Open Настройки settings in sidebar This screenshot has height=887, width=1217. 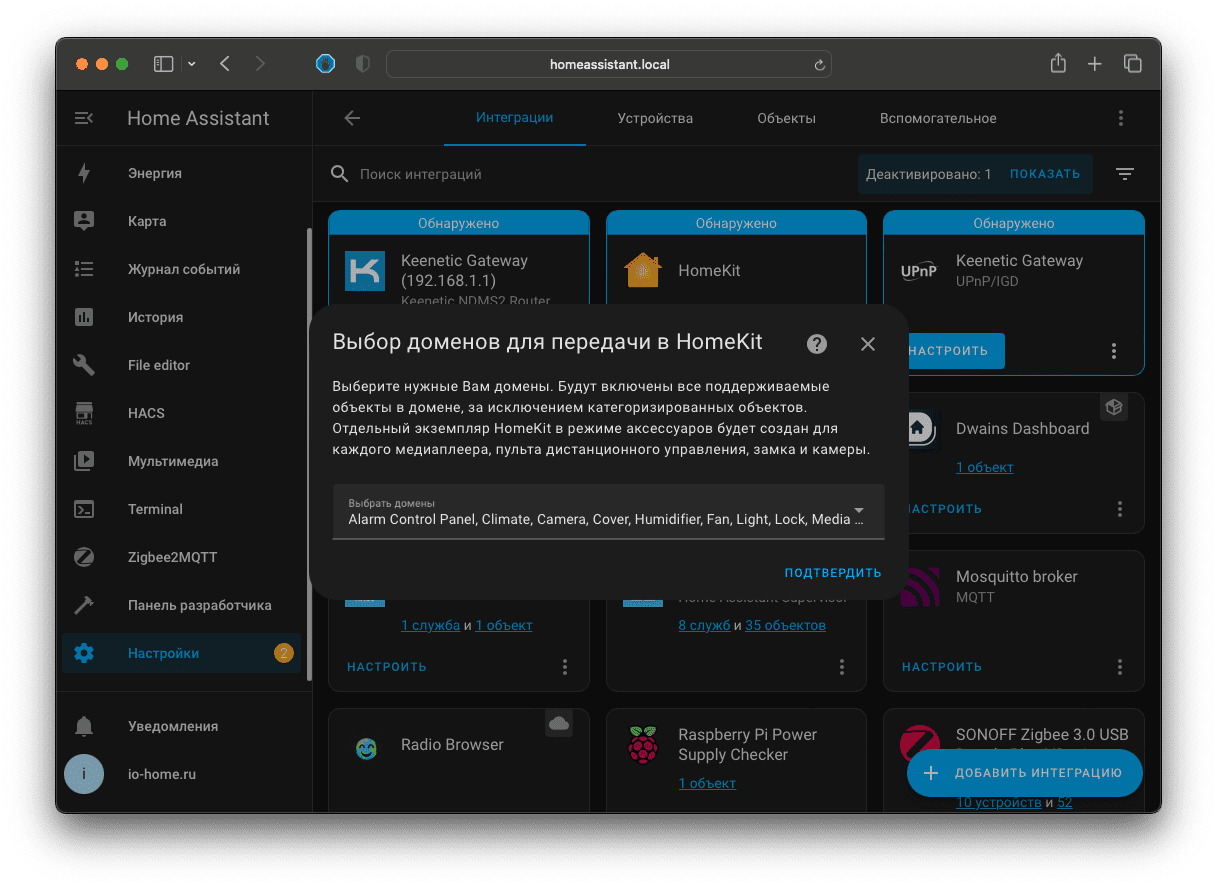pos(181,653)
